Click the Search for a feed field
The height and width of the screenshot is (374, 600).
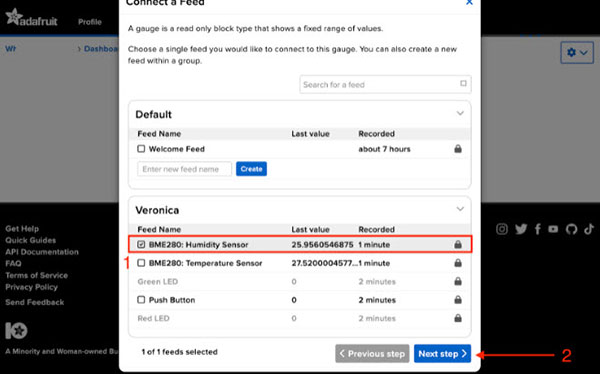pos(385,84)
